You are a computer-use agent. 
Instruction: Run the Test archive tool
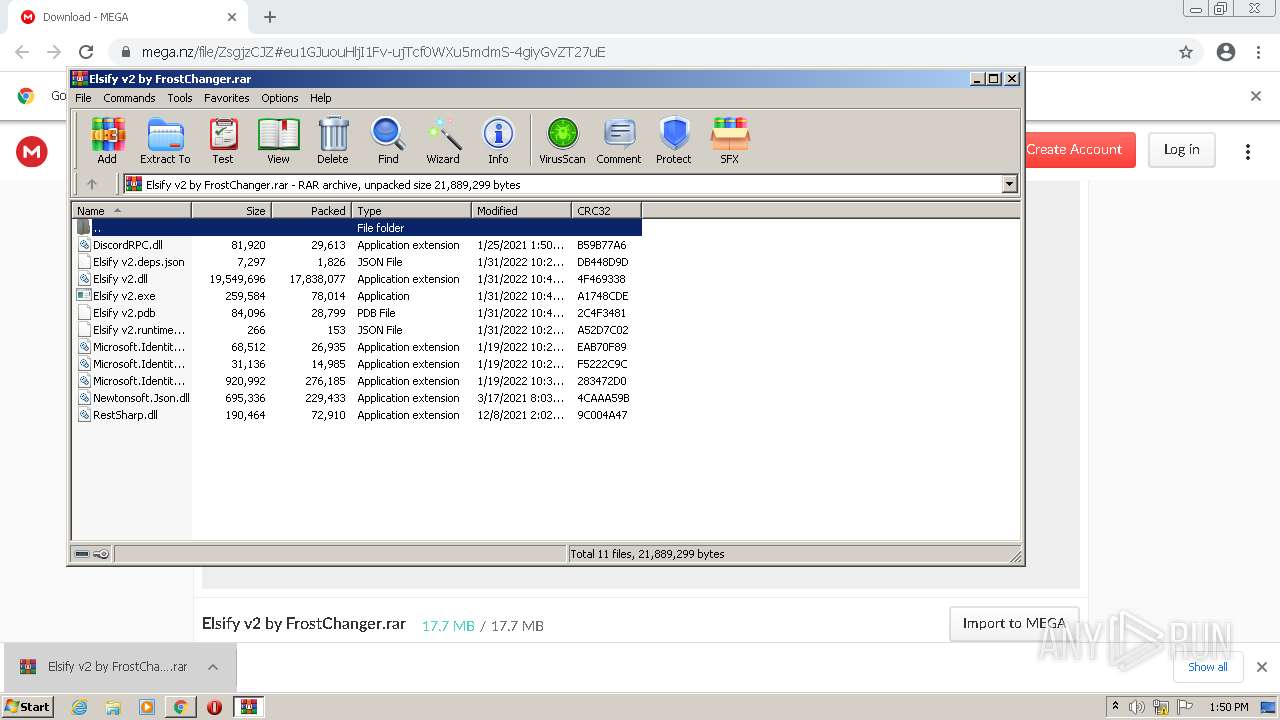coord(223,140)
